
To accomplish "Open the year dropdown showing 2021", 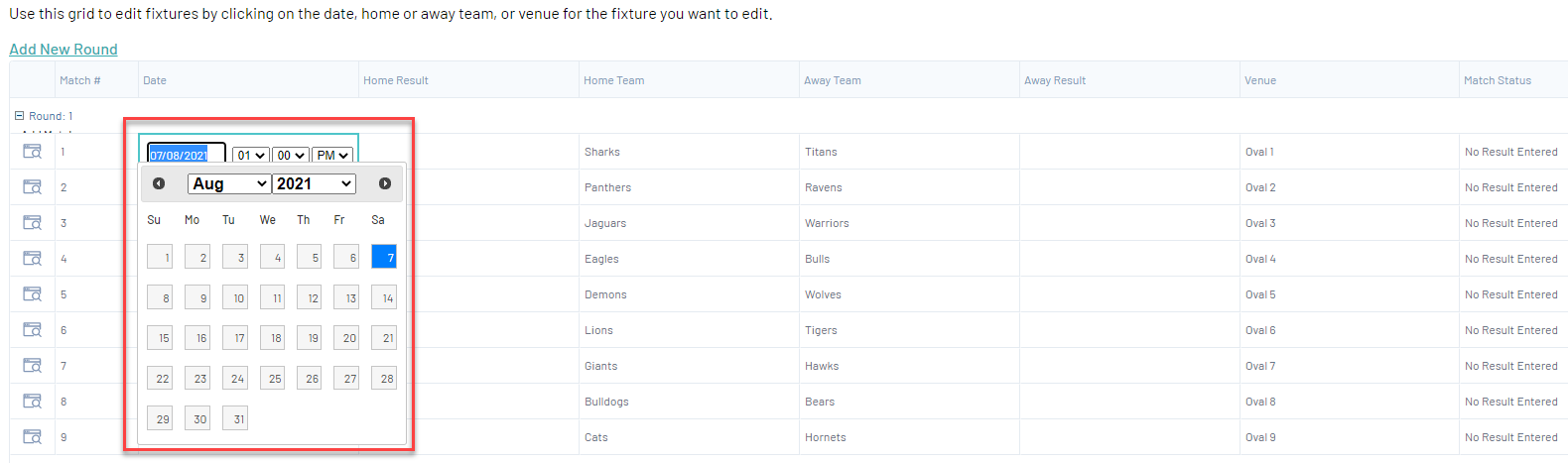I will (x=314, y=183).
